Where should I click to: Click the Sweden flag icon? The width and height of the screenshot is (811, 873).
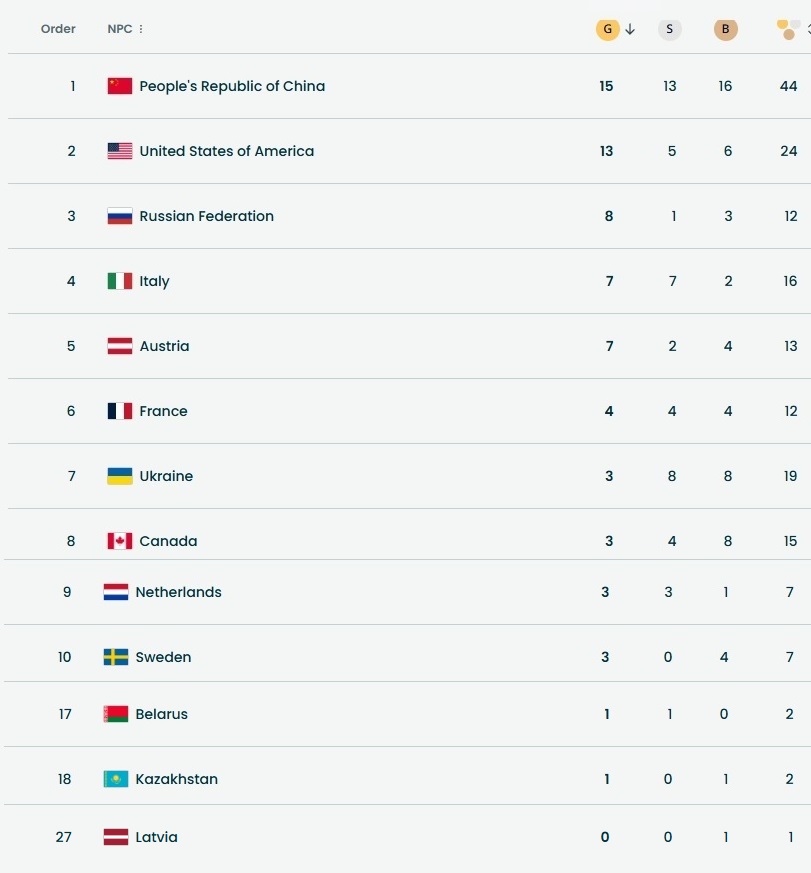(x=116, y=657)
